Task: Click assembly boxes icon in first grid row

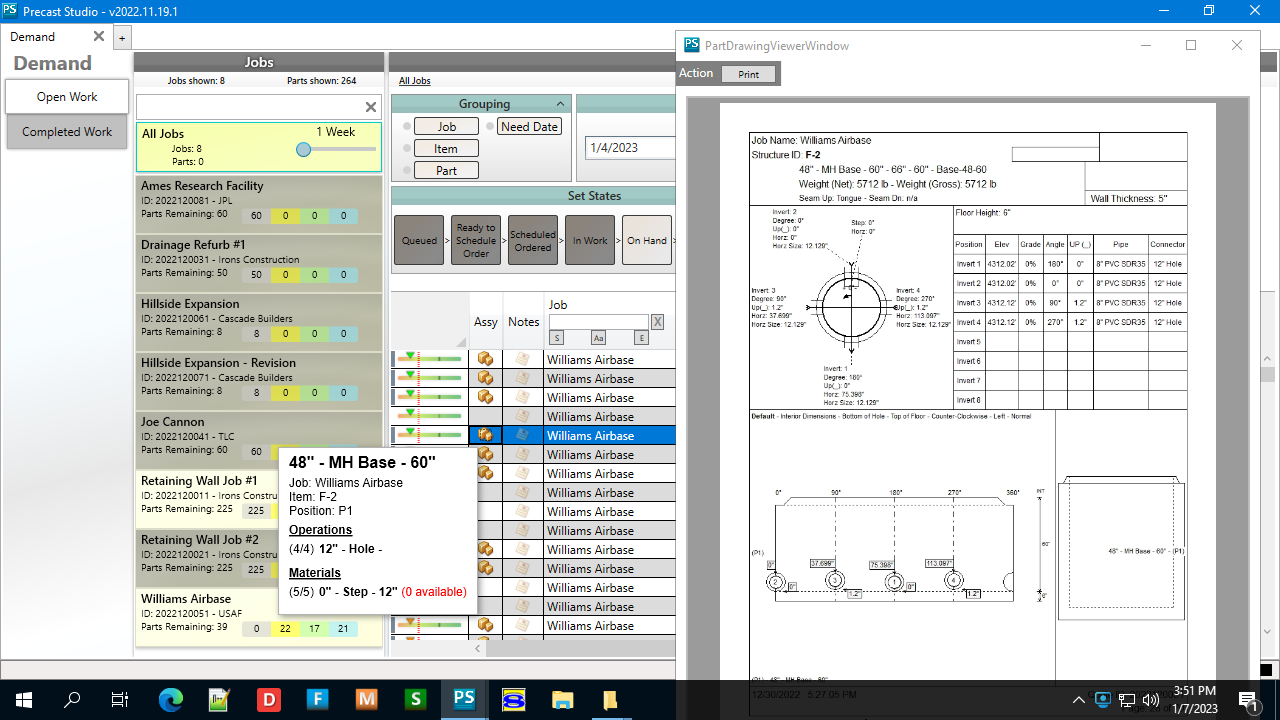Action: coord(485,359)
